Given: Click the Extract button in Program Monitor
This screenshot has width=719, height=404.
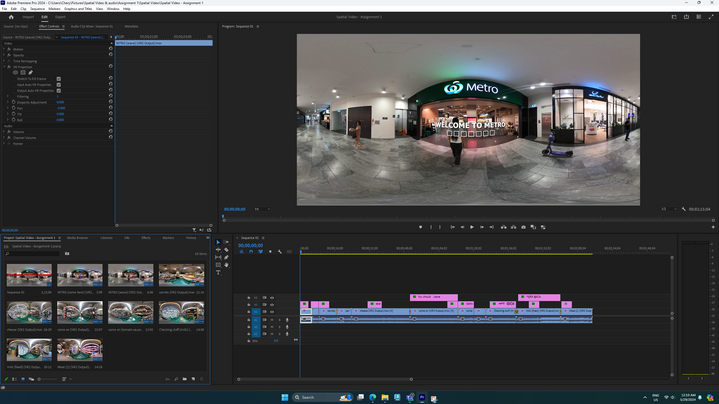Looking at the screenshot, I should point(514,227).
